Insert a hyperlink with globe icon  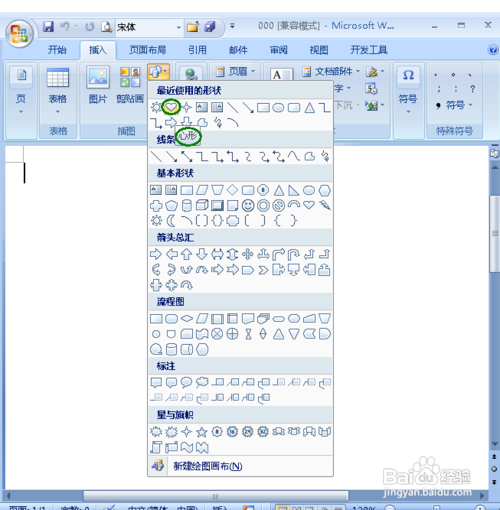191,74
